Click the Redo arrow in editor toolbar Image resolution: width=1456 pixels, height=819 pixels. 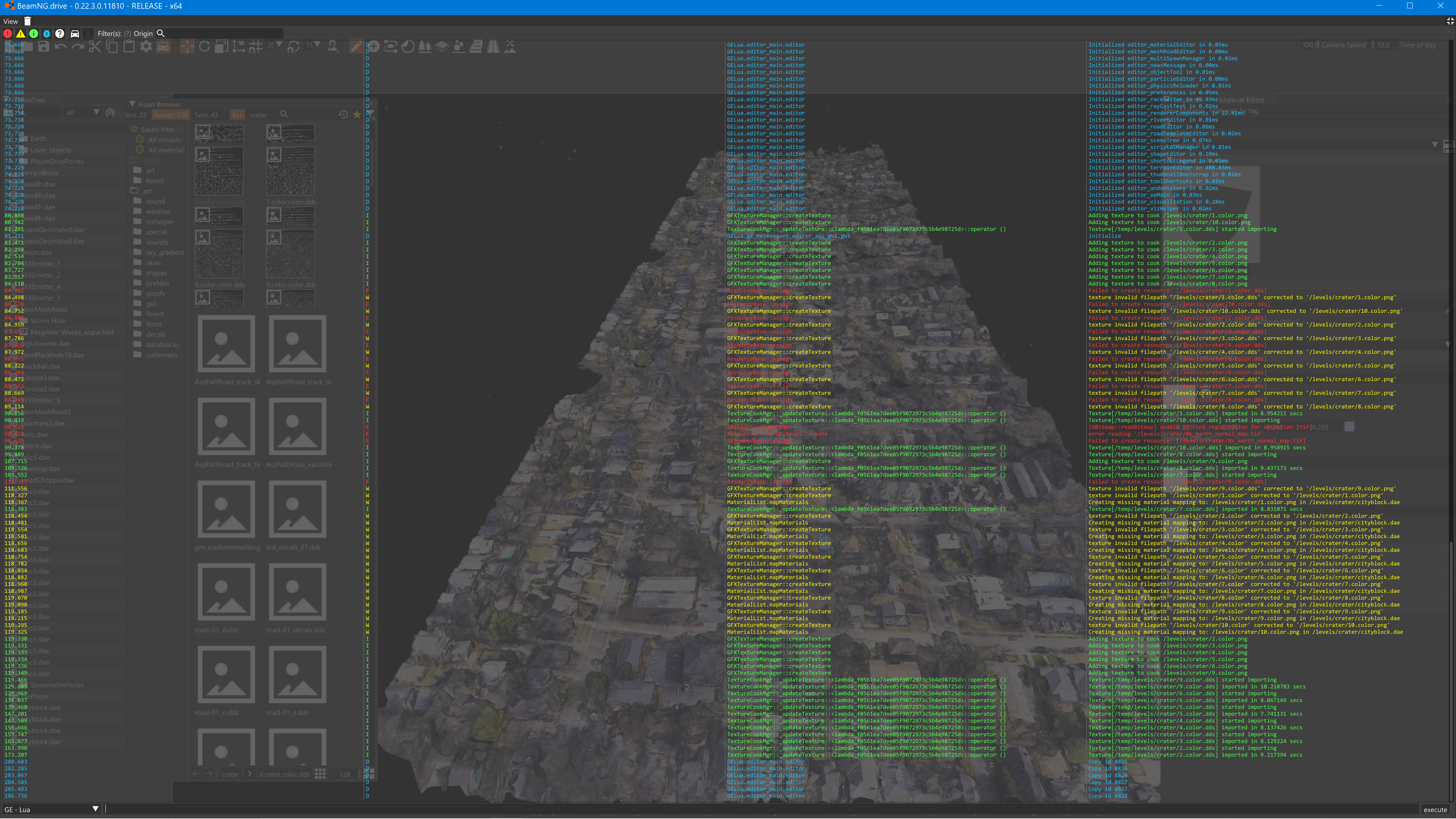click(x=77, y=47)
